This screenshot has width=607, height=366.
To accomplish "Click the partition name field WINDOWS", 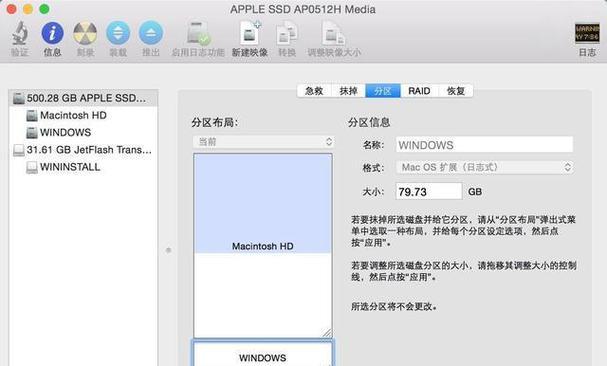I will pyautogui.click(x=484, y=145).
